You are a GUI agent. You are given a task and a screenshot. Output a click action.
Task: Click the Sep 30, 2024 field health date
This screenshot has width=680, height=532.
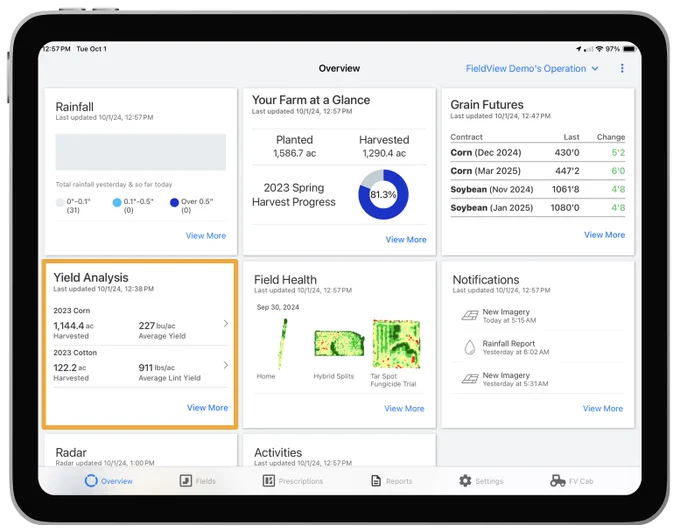[278, 307]
